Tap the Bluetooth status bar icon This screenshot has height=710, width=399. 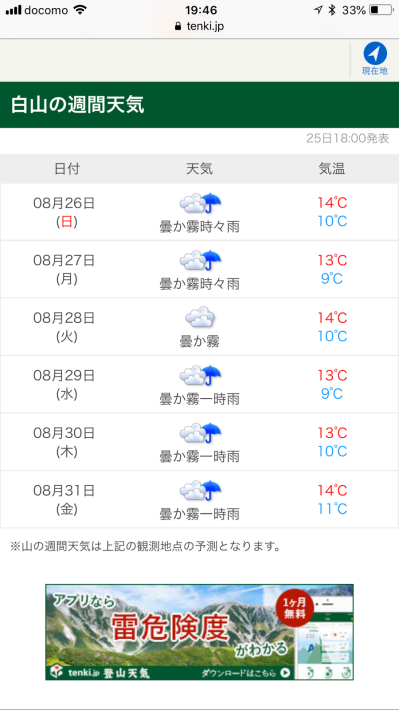click(332, 10)
